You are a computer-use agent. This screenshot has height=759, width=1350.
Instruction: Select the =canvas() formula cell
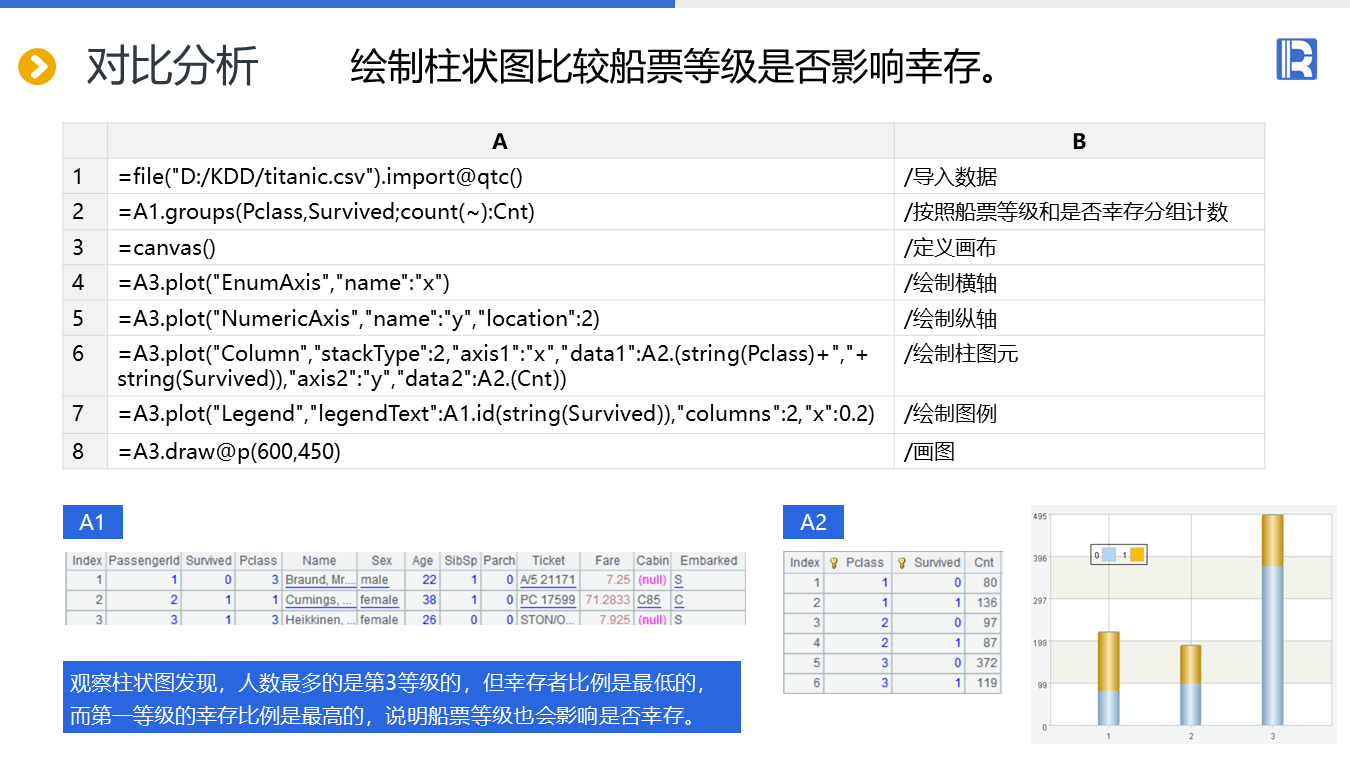[x=501, y=248]
